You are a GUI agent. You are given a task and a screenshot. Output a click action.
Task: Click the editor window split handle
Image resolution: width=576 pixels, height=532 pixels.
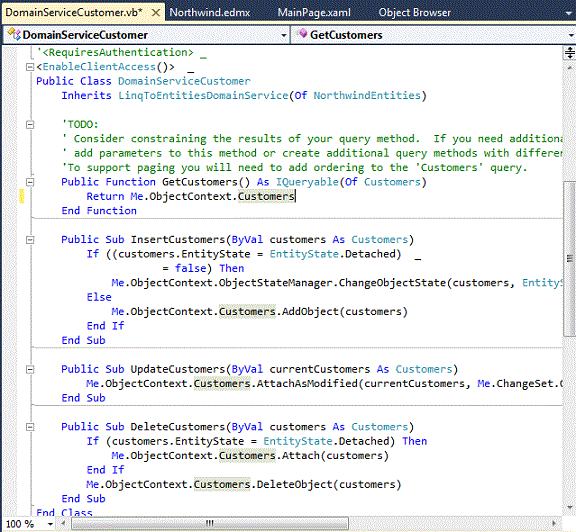click(x=569, y=53)
